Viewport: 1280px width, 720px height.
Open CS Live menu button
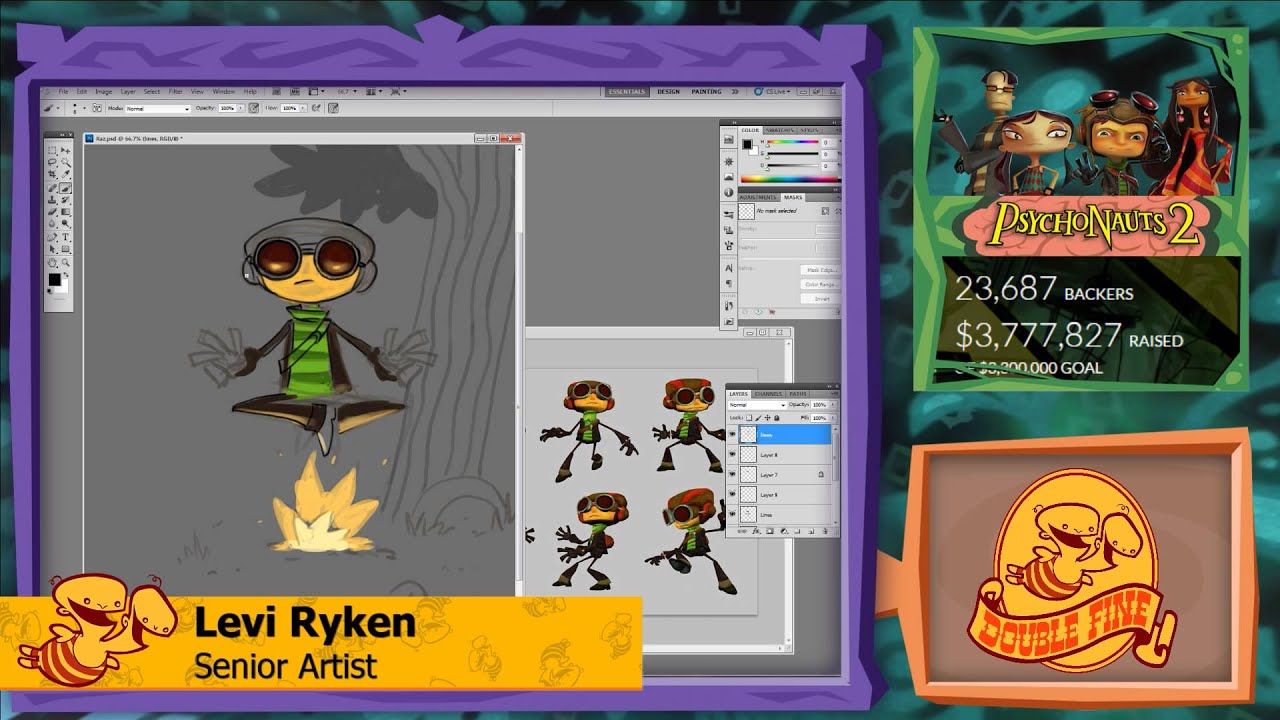[773, 91]
